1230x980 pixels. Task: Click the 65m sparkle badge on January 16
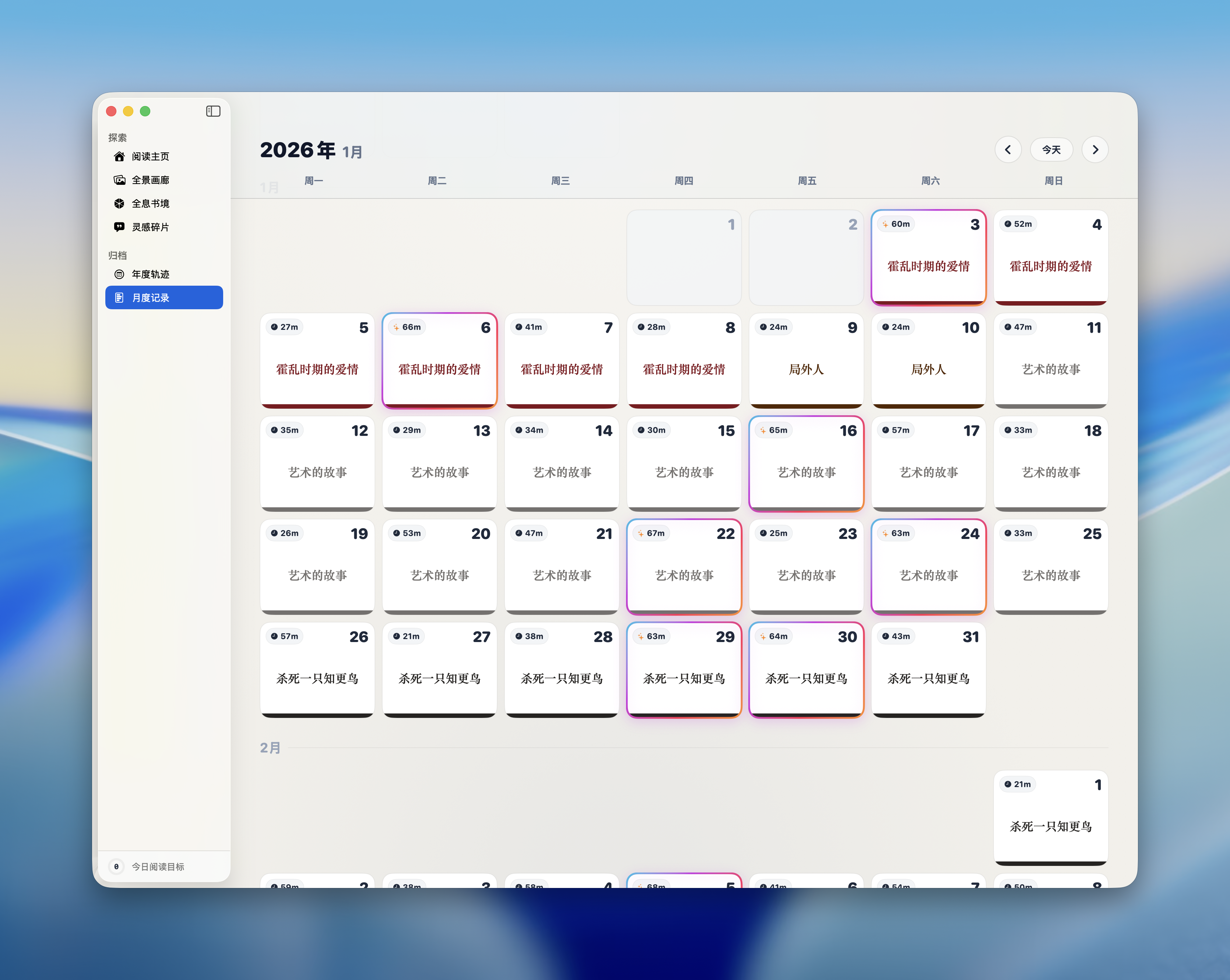[773, 430]
